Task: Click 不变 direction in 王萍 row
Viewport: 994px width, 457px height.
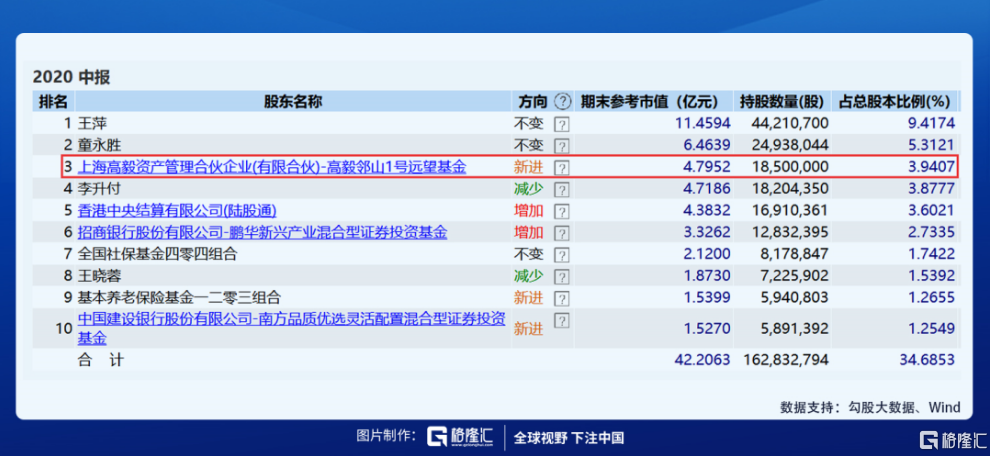Action: coord(529,124)
